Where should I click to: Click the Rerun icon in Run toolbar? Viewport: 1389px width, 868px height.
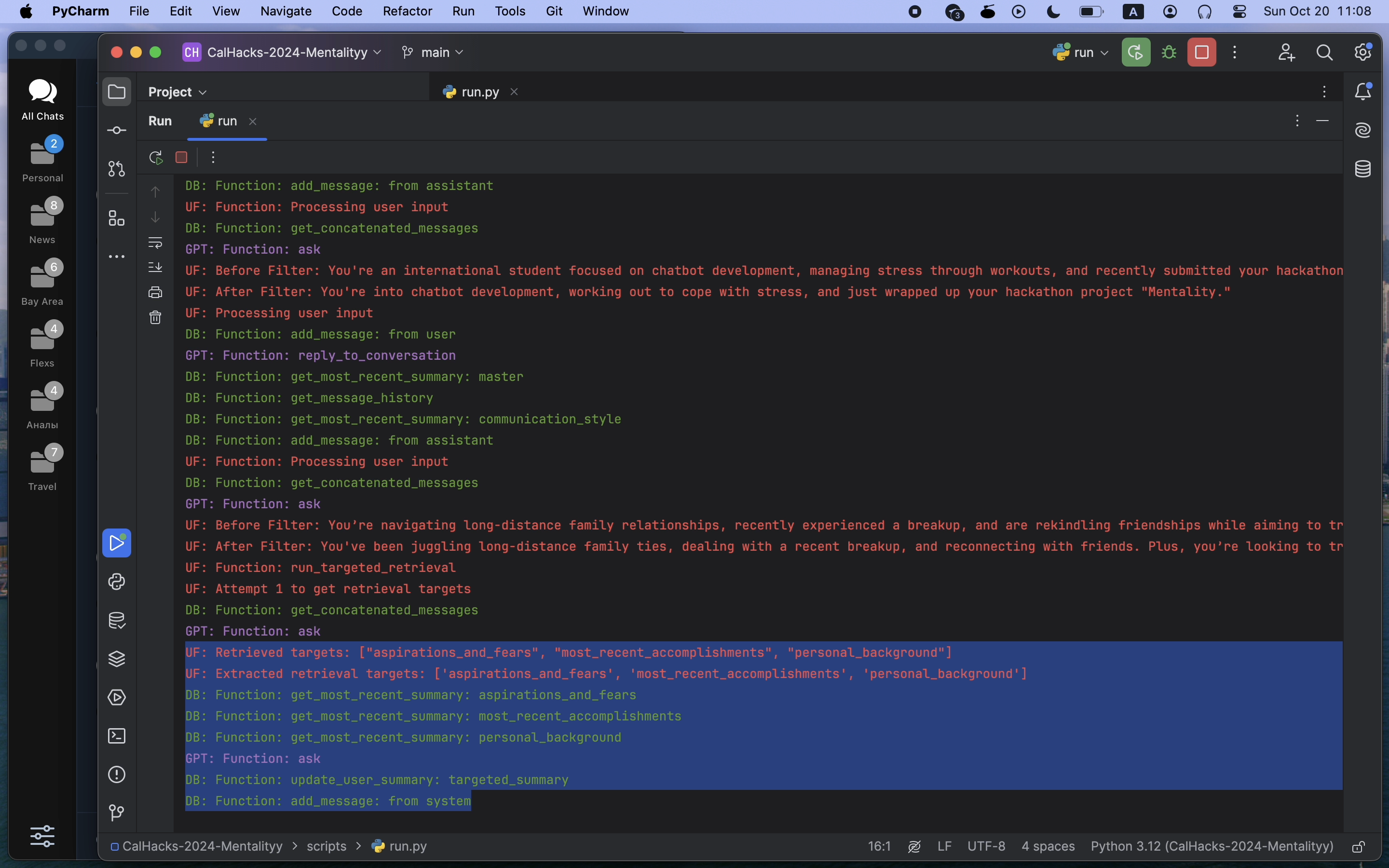pos(156,157)
